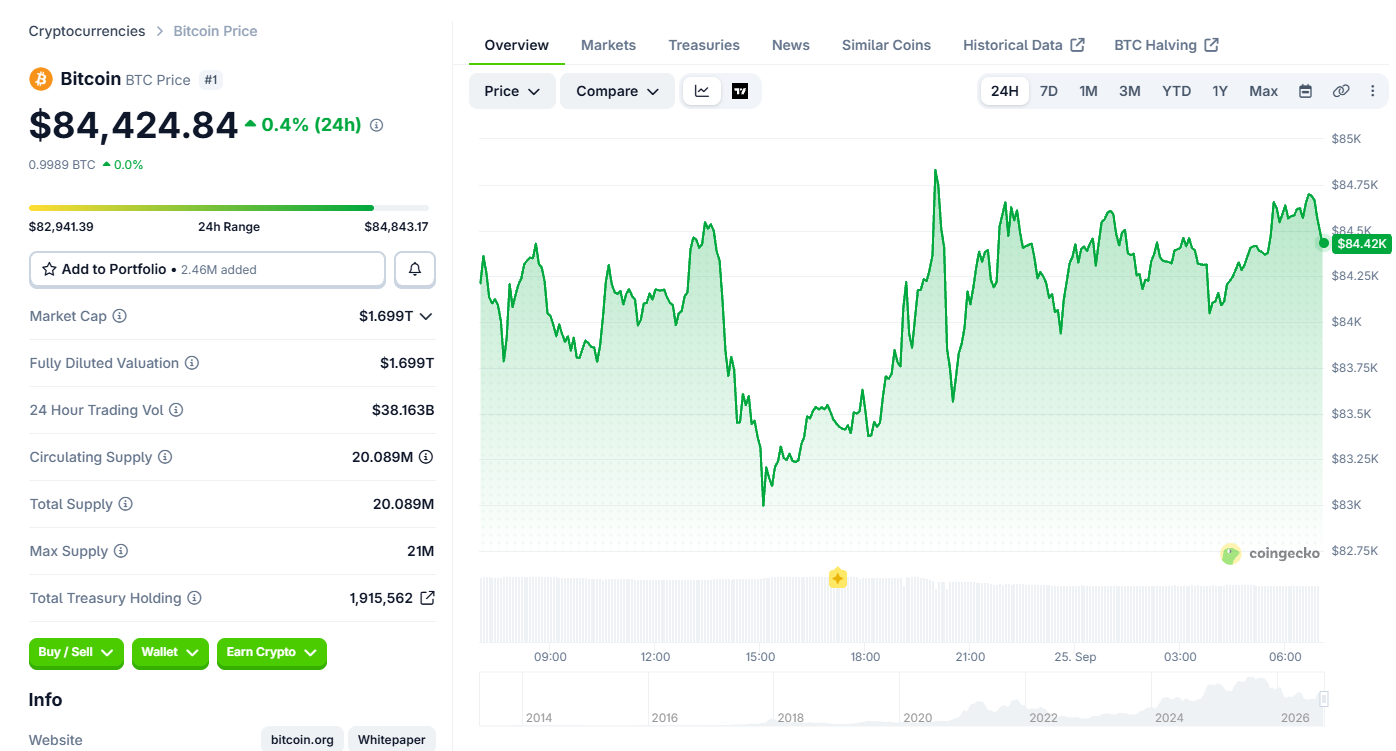Copy the chart link with chain icon
Screen dimensions: 1396x751
(x=1341, y=91)
